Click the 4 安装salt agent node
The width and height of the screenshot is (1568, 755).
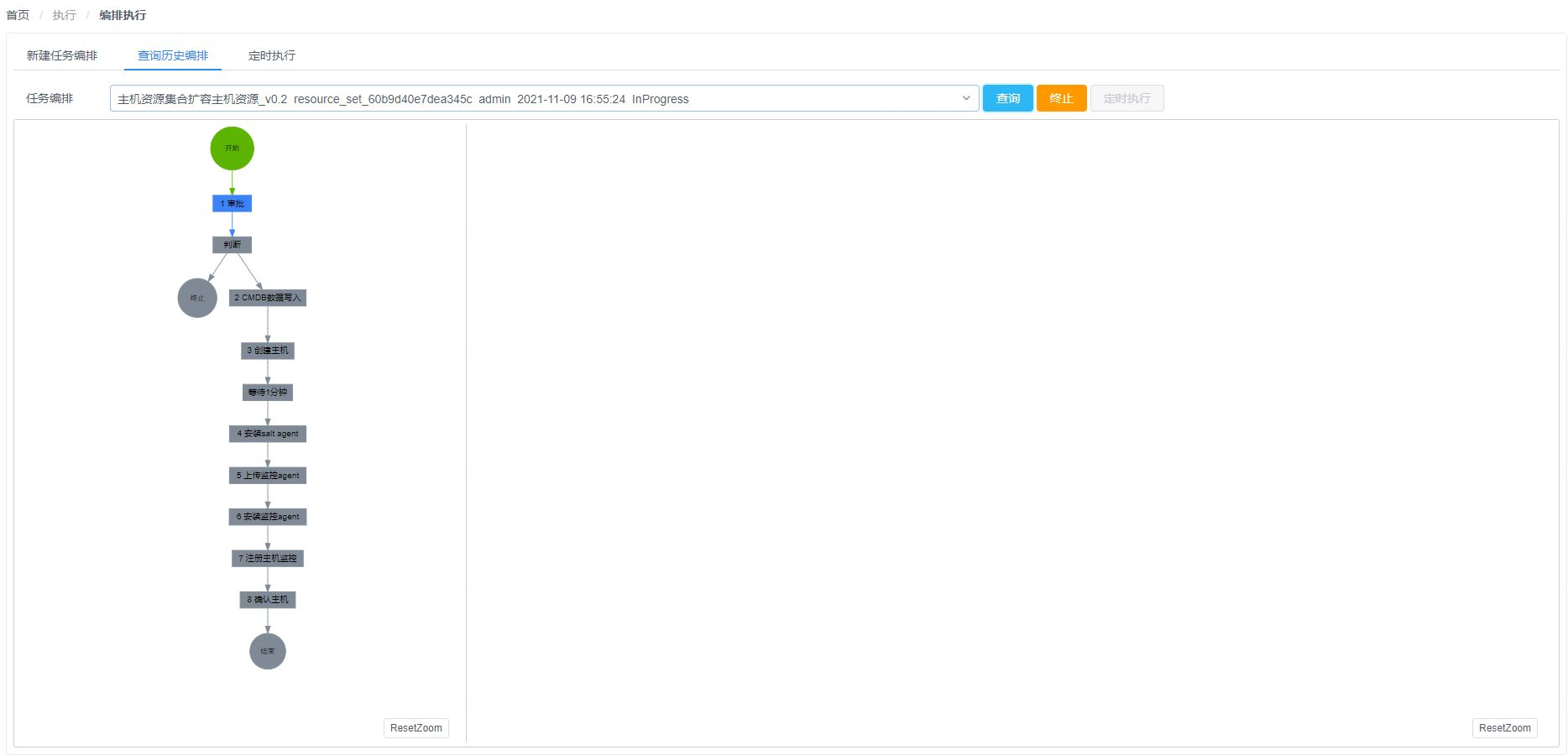pyautogui.click(x=268, y=434)
